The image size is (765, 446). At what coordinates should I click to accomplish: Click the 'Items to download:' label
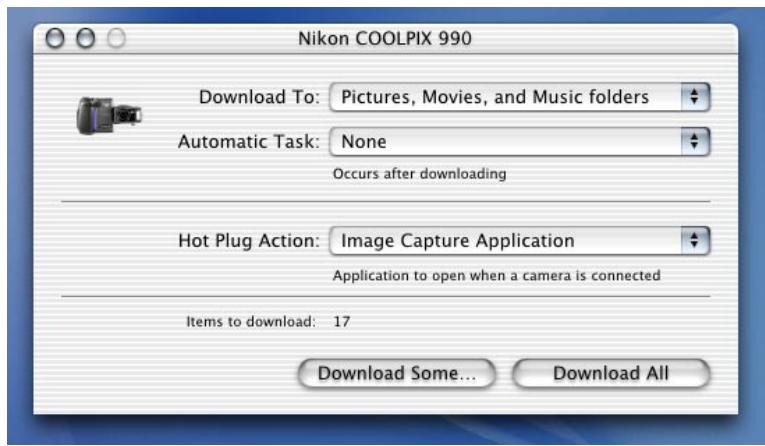click(251, 322)
